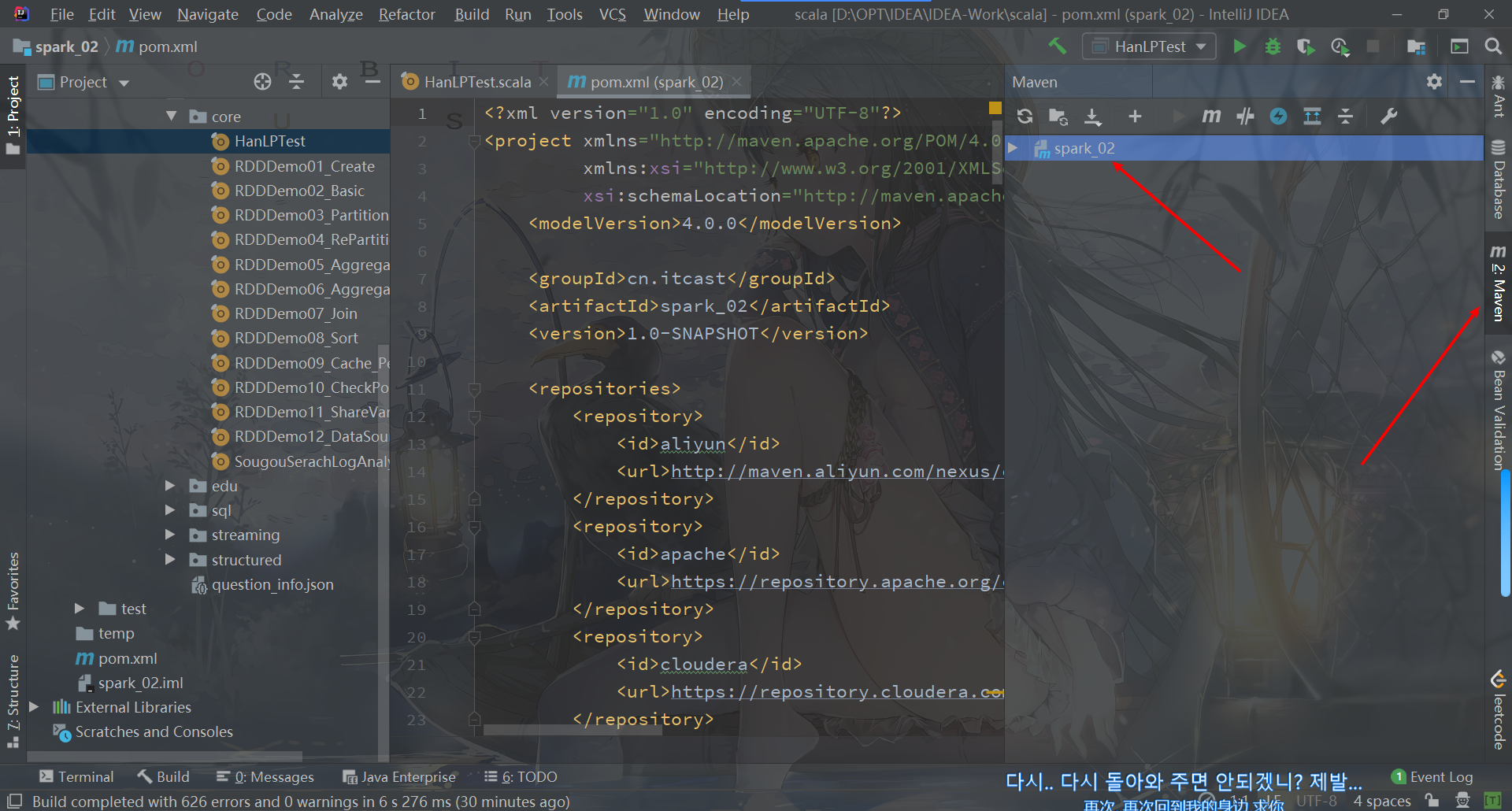This screenshot has width=1512, height=811.
Task: Start debugging with the bug icon
Action: click(1273, 46)
